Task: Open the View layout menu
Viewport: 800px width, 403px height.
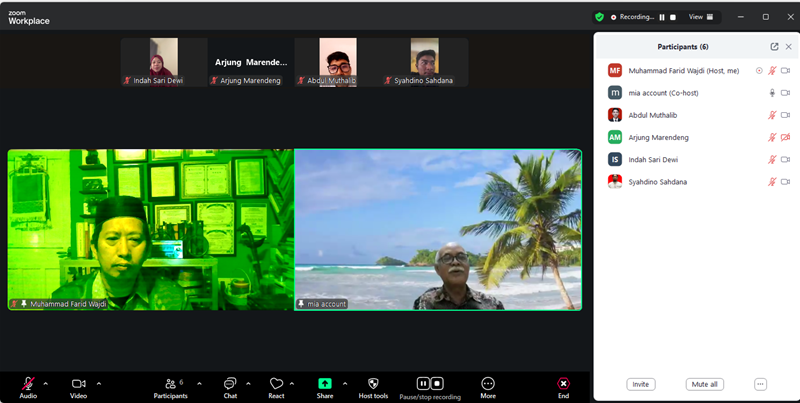Action: click(701, 17)
